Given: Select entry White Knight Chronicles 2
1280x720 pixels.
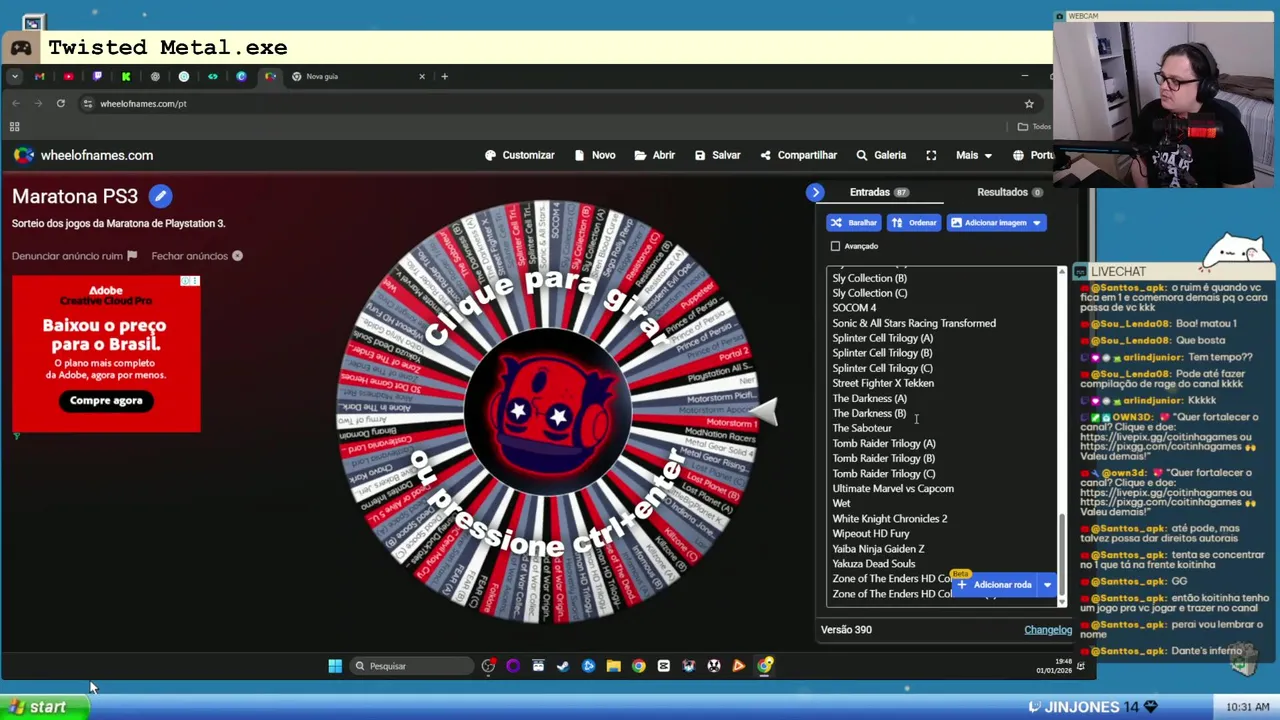Looking at the screenshot, I should [x=890, y=518].
